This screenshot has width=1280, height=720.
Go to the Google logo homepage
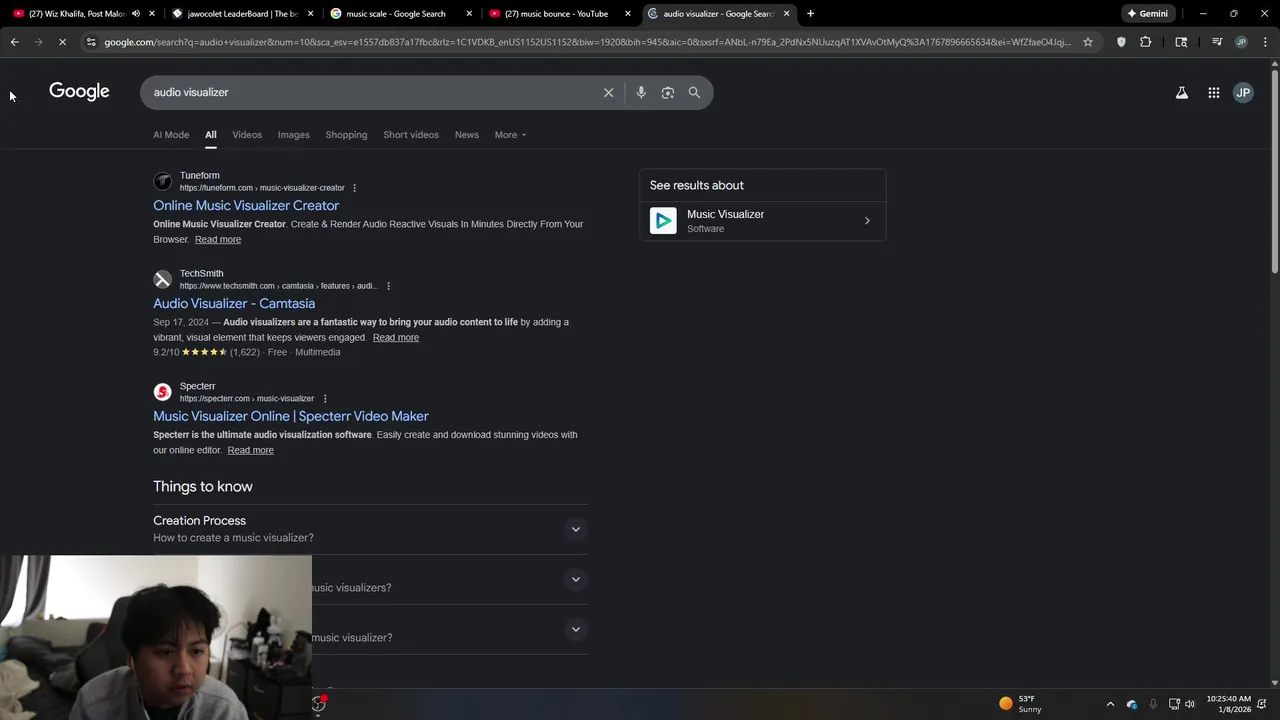tap(79, 91)
